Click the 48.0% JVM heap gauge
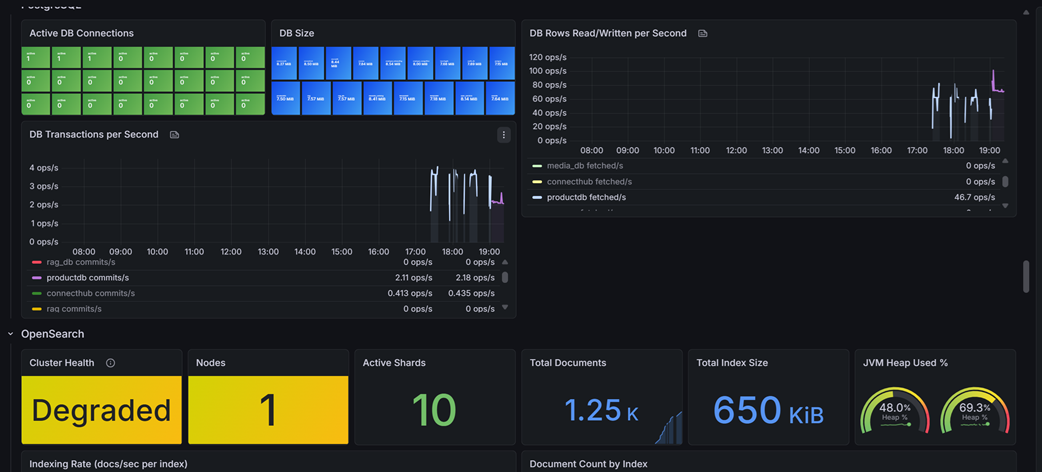 pos(895,412)
